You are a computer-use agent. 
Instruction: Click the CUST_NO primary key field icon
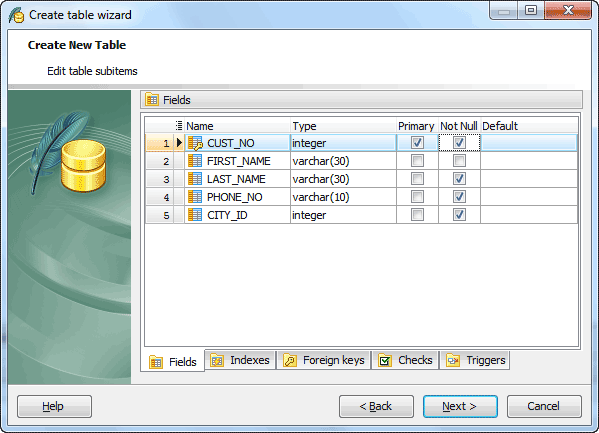point(195,143)
